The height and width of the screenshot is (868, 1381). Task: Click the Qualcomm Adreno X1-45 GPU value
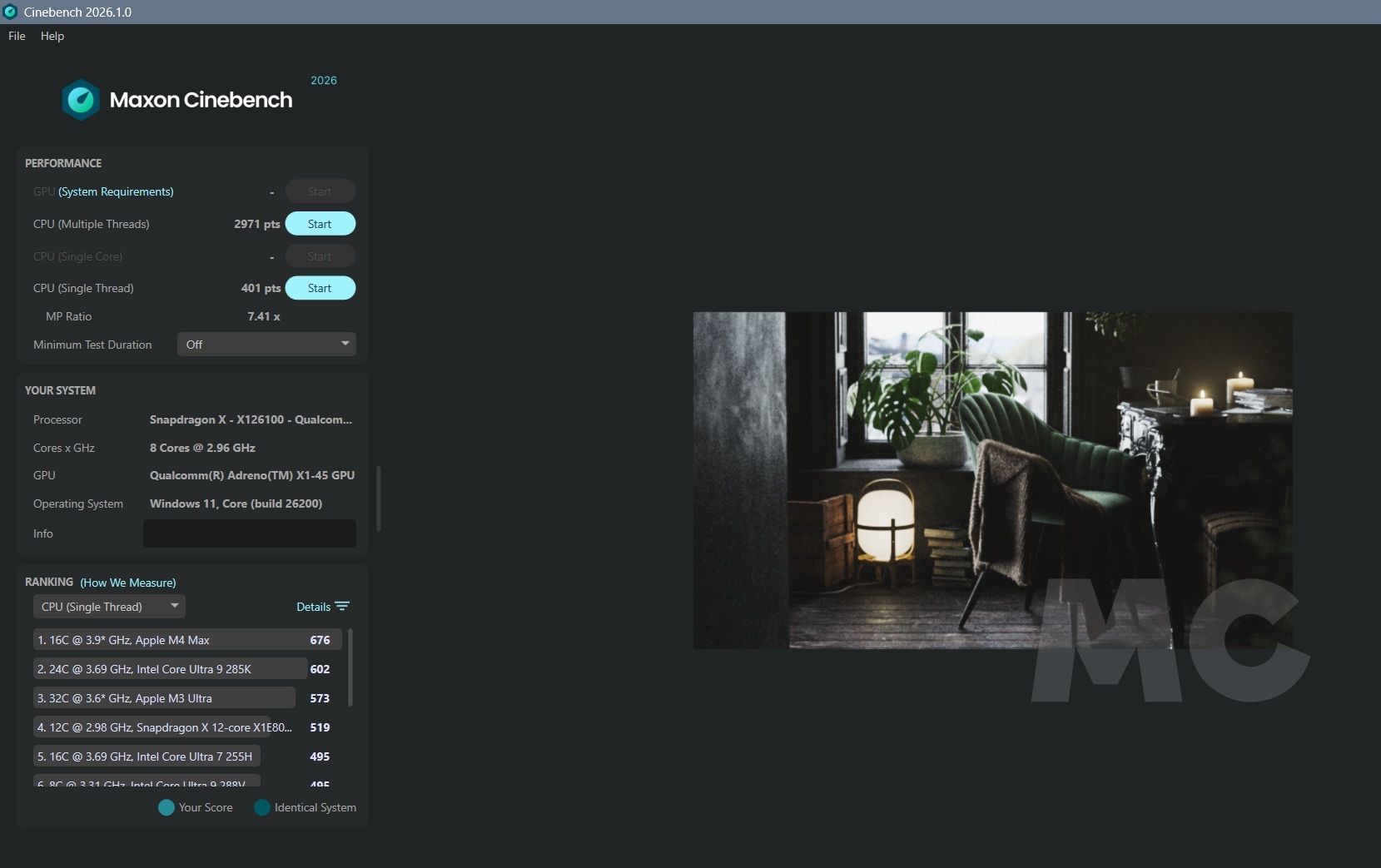pyautogui.click(x=252, y=475)
